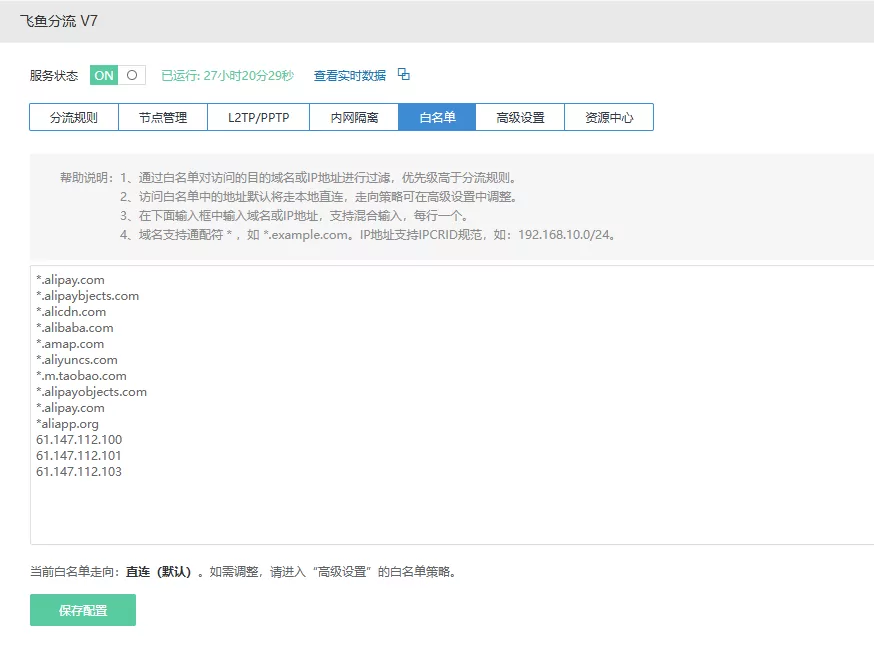This screenshot has width=874, height=653.
Task: Click the 192.168.10.0/24 example in help
Action: 564,235
